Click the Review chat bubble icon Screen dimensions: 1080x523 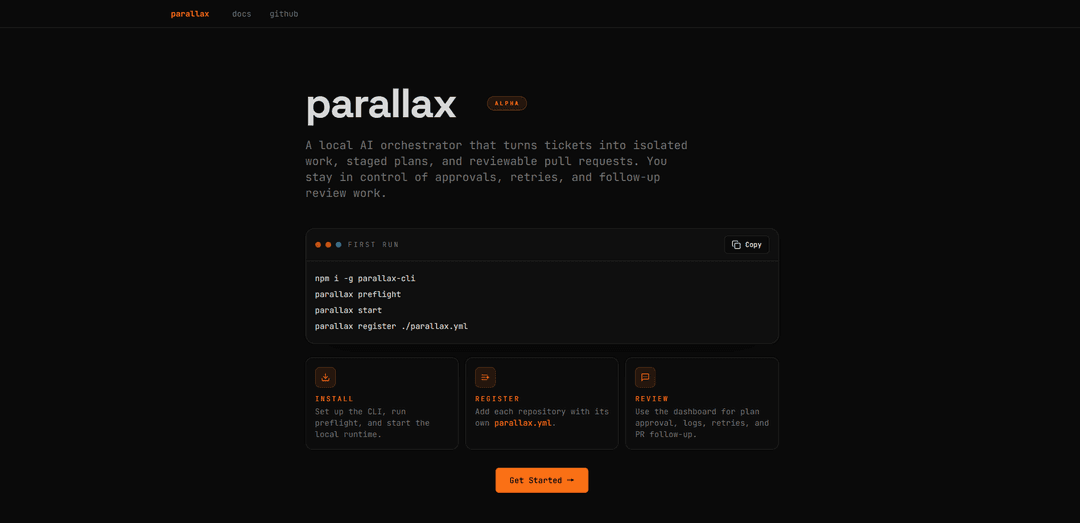(645, 377)
